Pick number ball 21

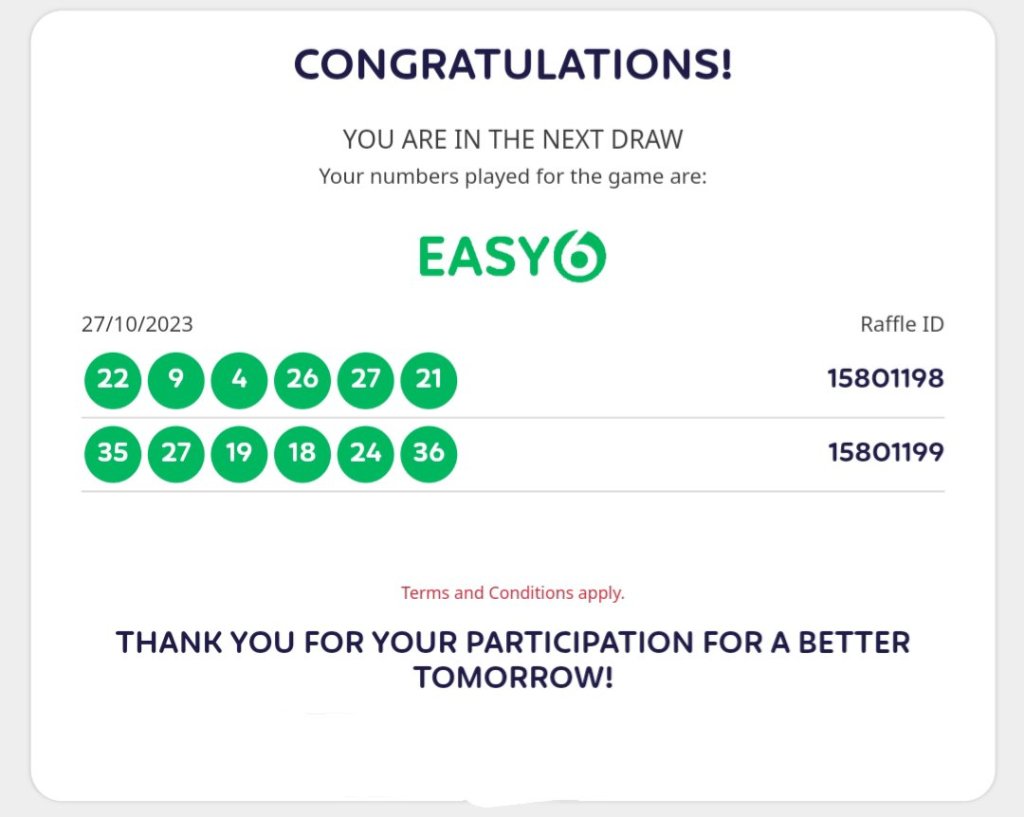429,379
